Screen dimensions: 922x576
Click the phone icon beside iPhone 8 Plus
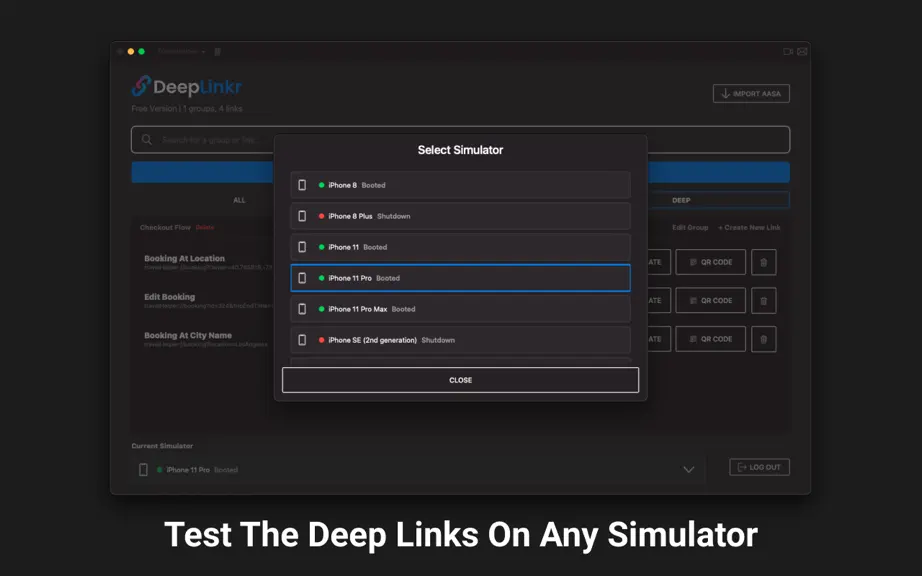(302, 216)
